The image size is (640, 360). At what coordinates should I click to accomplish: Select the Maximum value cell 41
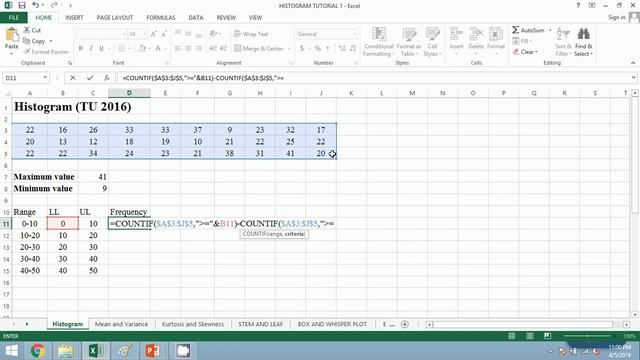tap(93, 177)
